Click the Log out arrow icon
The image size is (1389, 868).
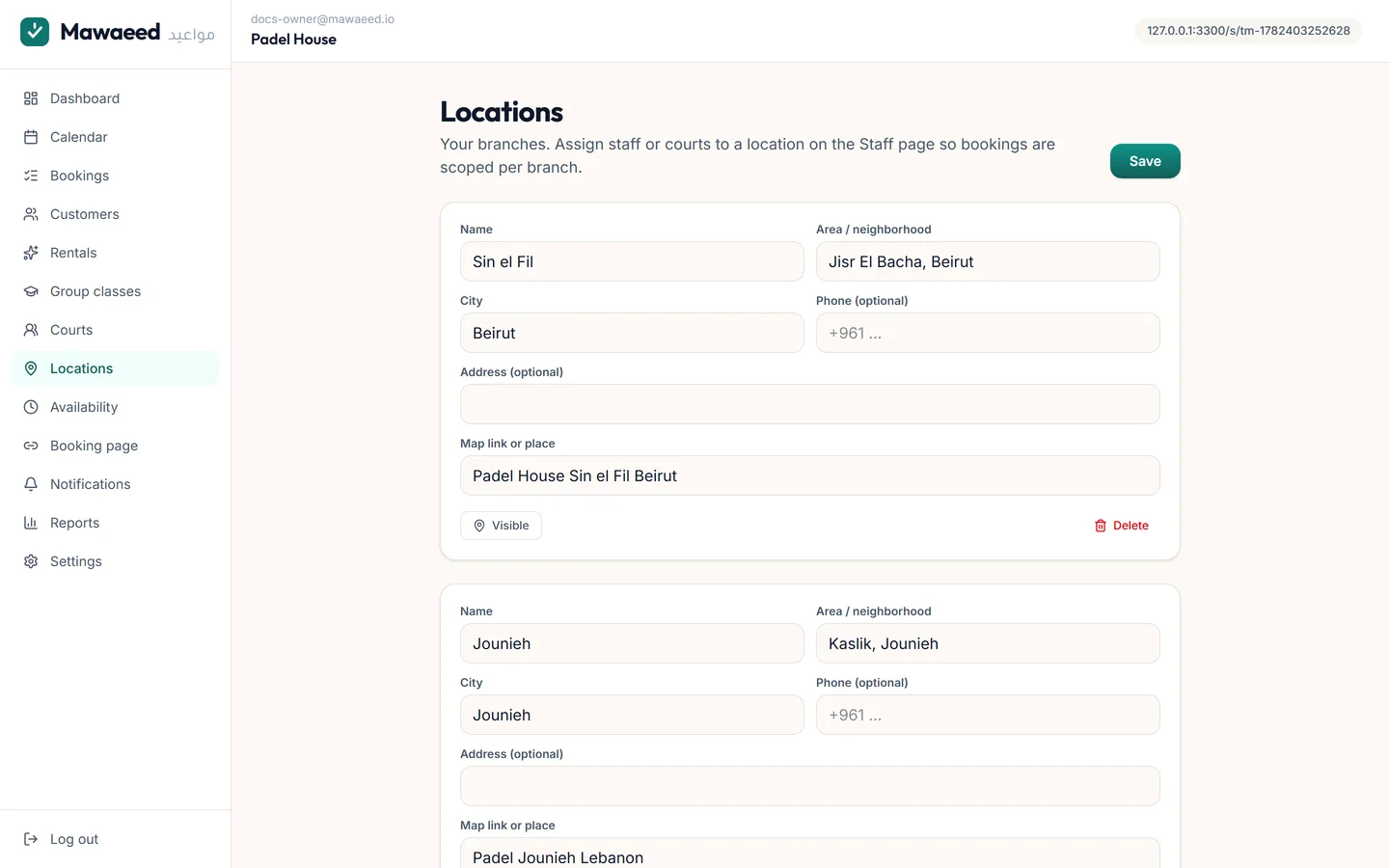pos(31,839)
